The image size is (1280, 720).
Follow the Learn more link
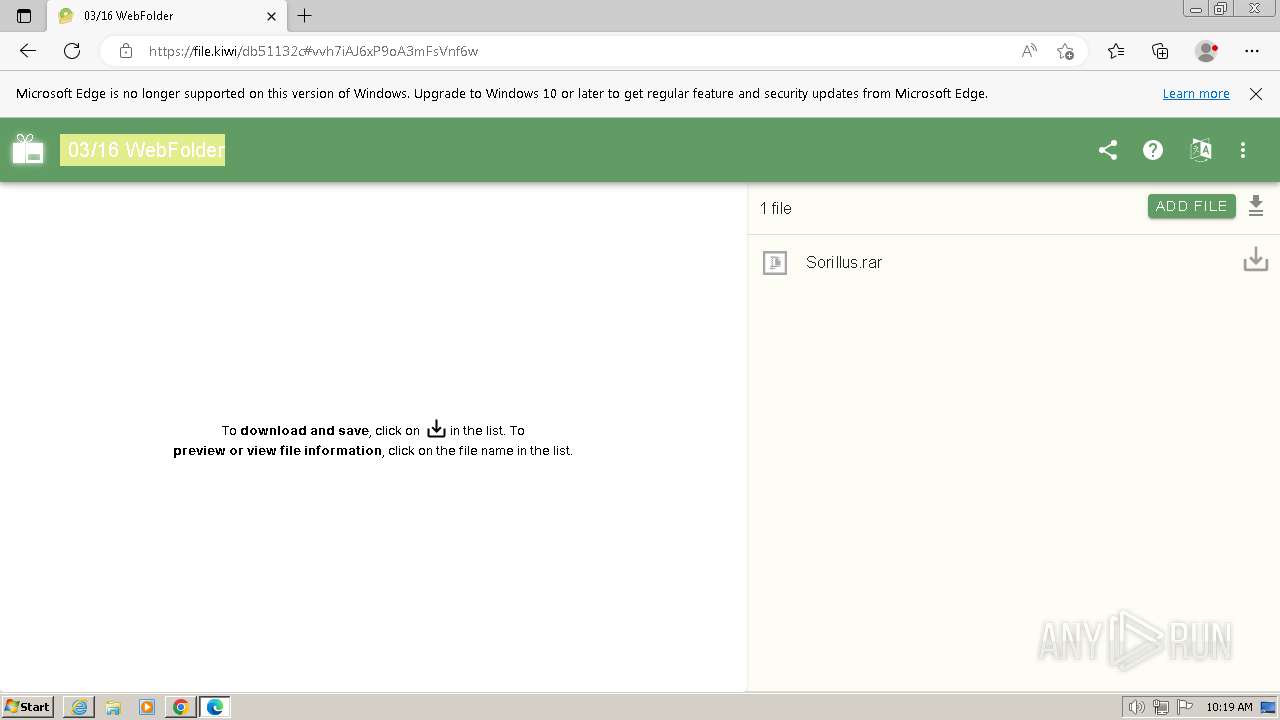point(1196,93)
